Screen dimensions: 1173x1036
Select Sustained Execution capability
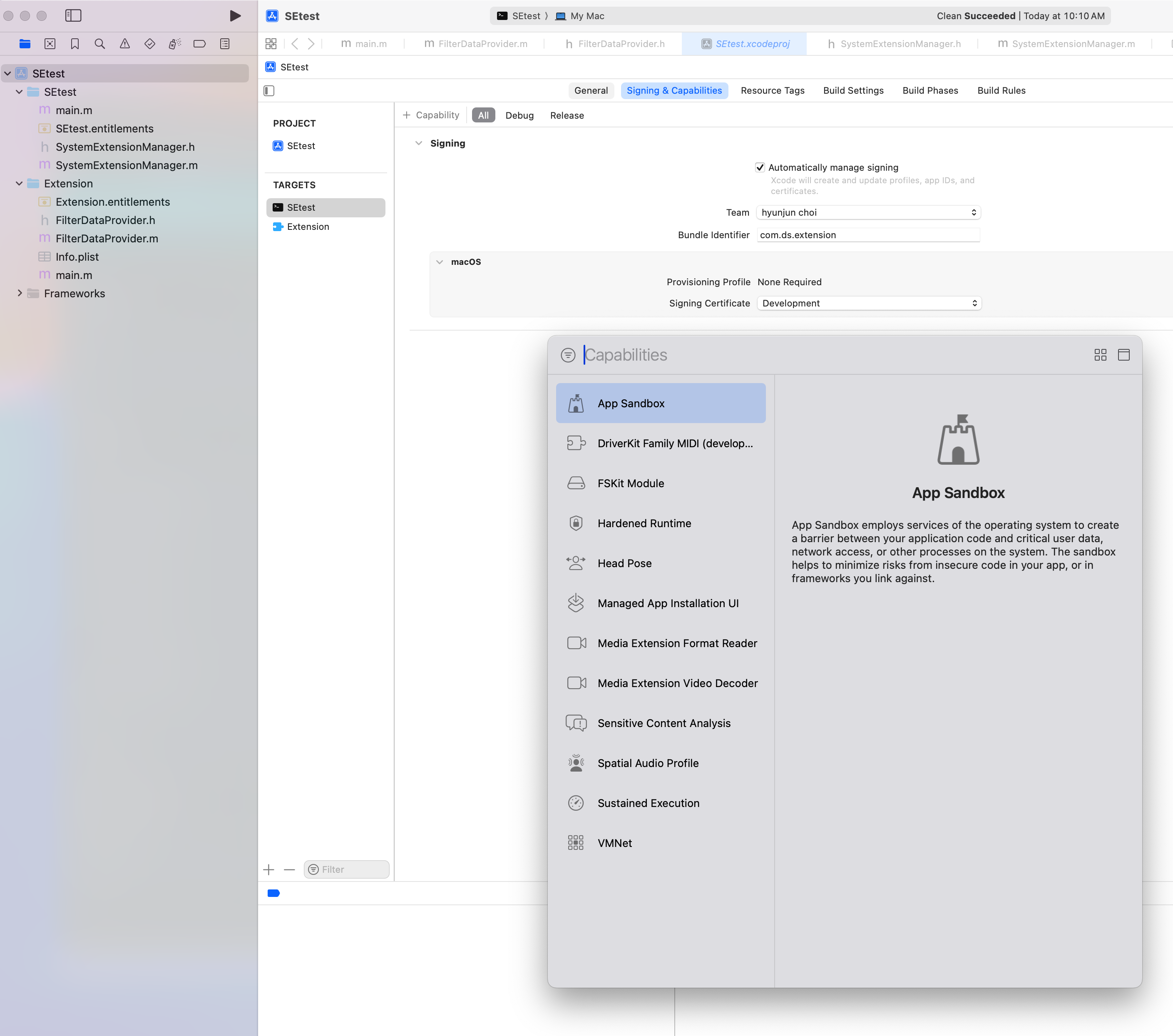[x=648, y=803]
